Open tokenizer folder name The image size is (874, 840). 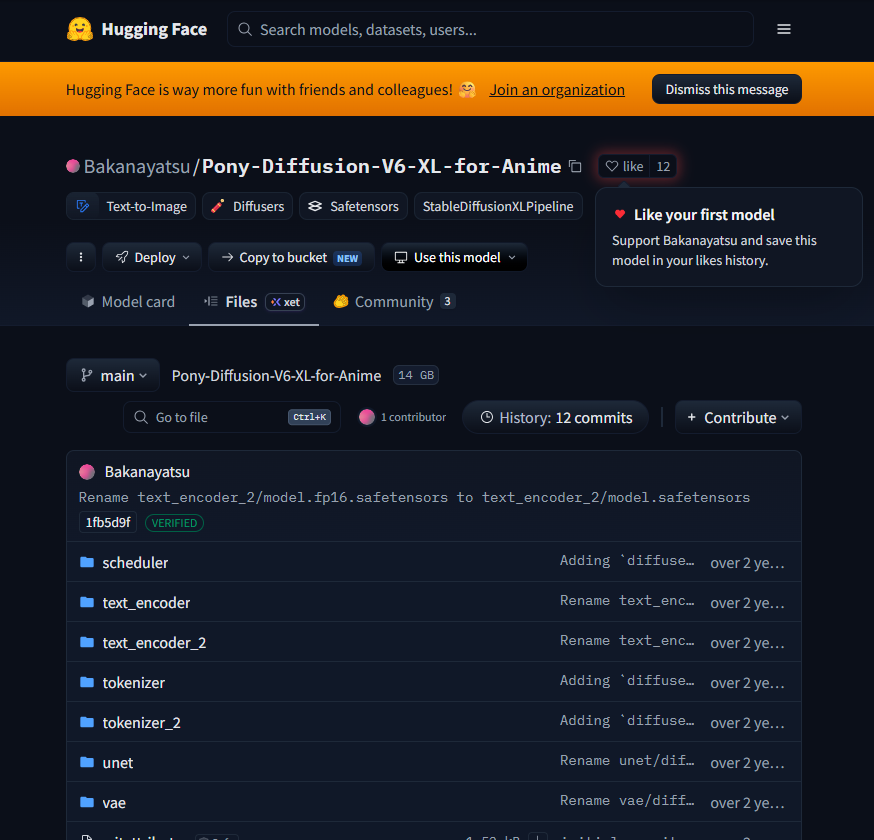pyautogui.click(x=134, y=683)
